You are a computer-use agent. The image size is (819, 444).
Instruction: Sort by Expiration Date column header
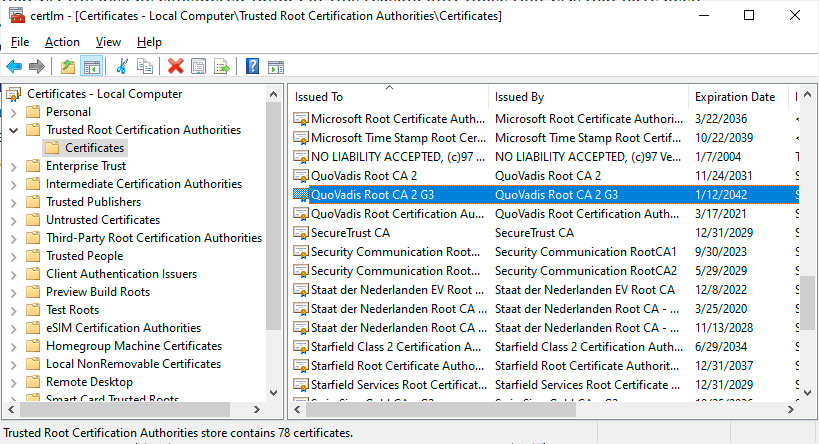click(x=739, y=97)
